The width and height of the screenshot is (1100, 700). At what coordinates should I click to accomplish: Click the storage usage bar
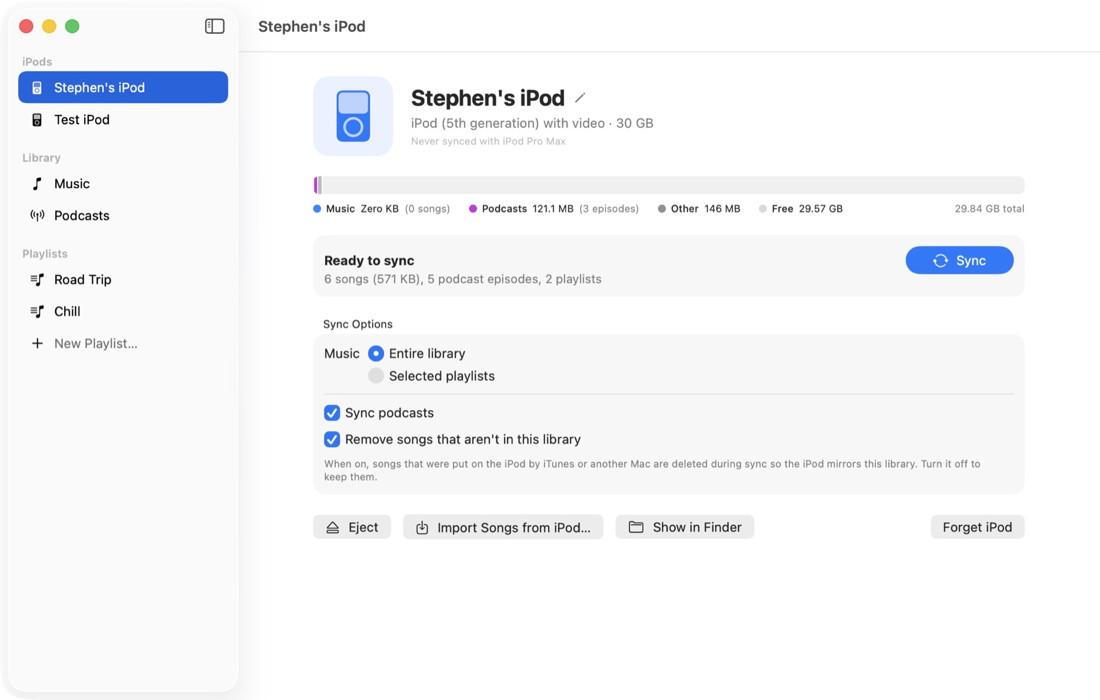tap(669, 185)
